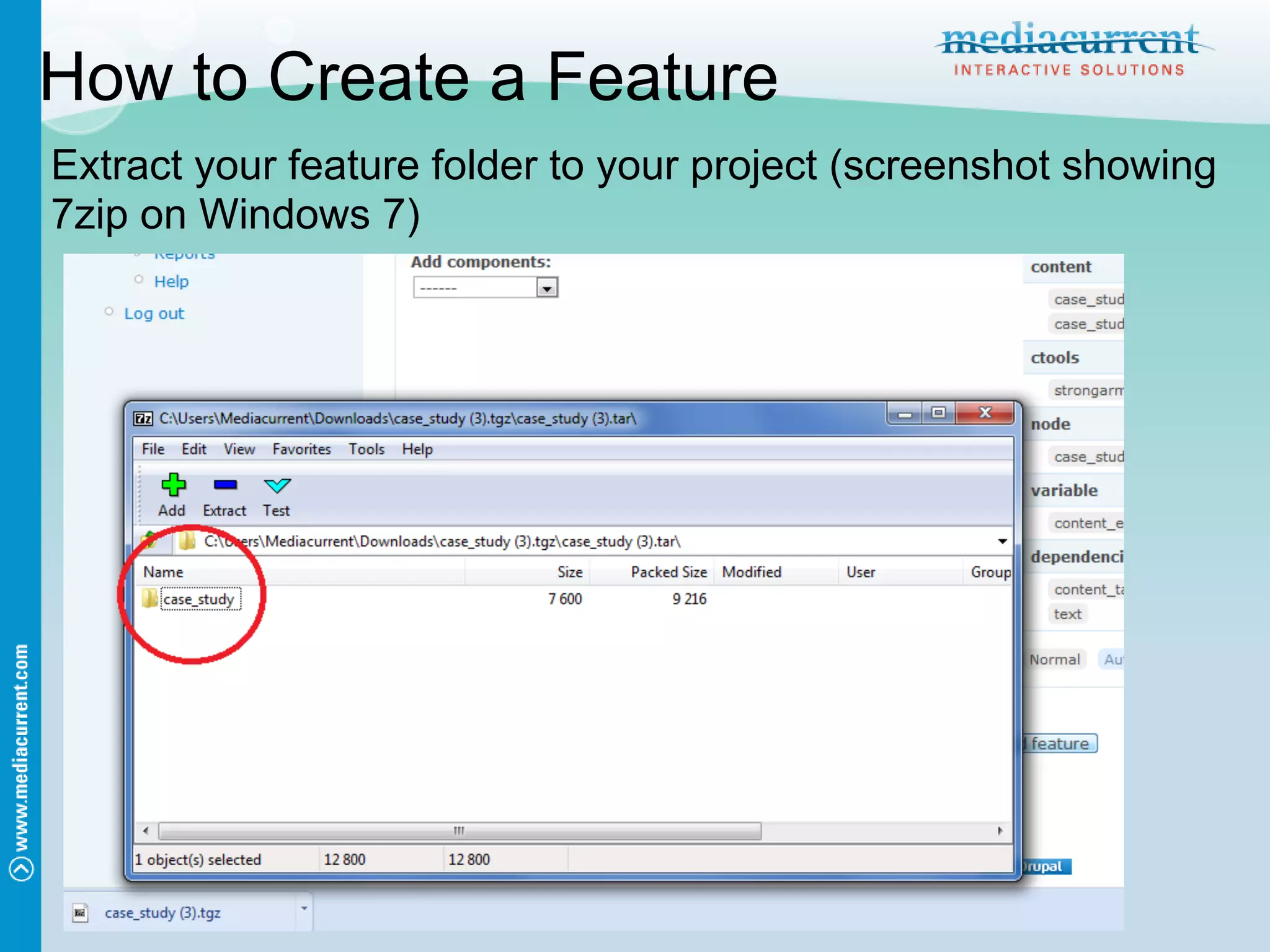Click the feature button behind 7-Zip

tap(1059, 743)
